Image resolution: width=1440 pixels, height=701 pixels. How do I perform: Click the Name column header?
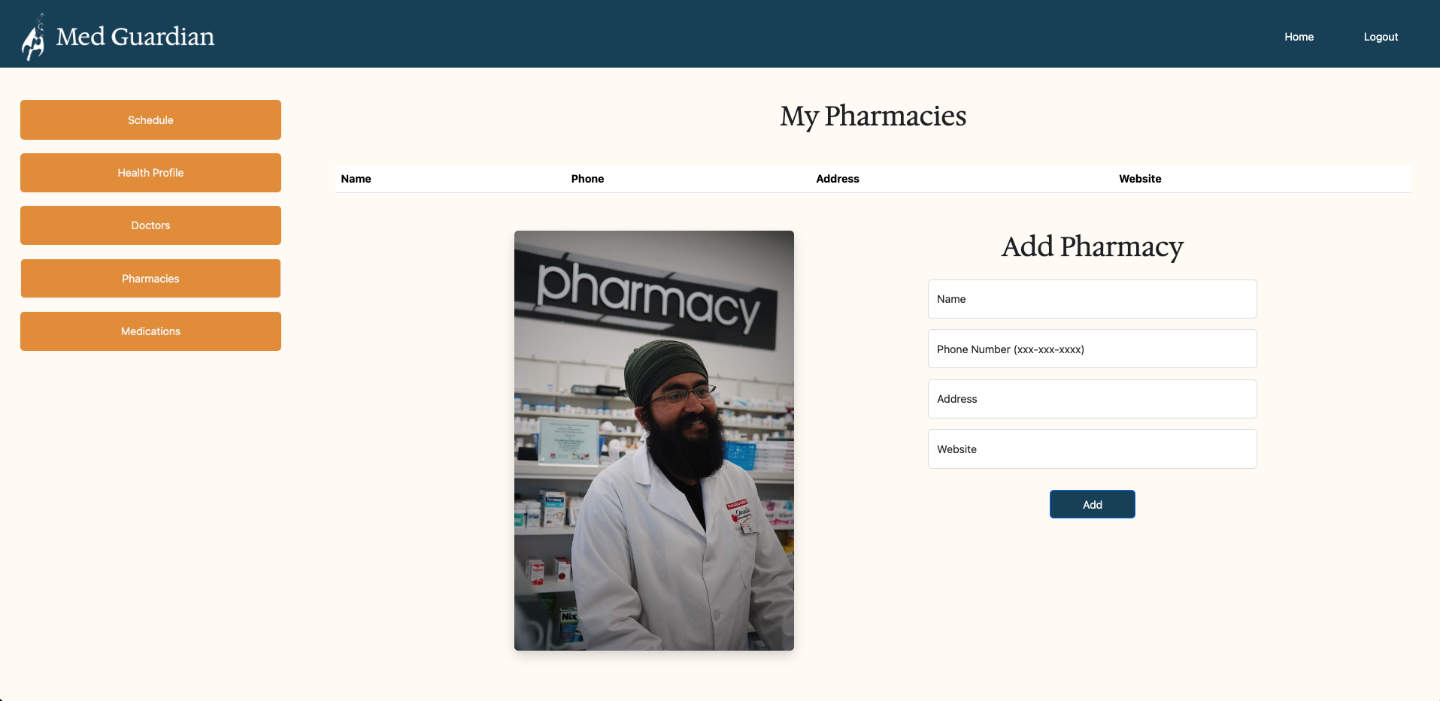pos(356,179)
